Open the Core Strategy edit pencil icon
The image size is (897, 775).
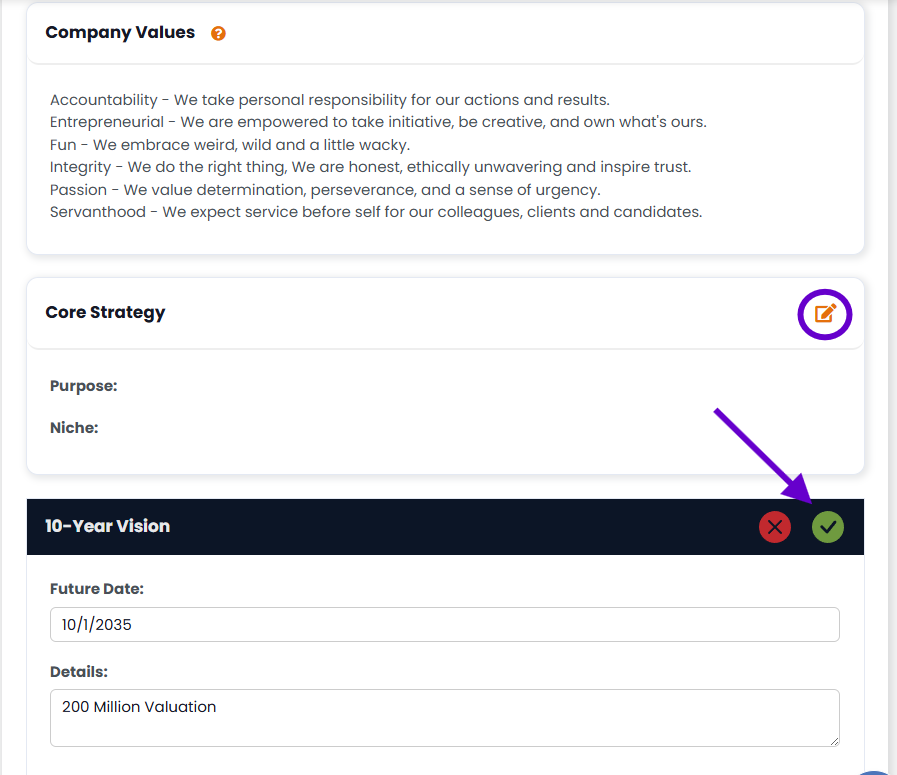824,313
